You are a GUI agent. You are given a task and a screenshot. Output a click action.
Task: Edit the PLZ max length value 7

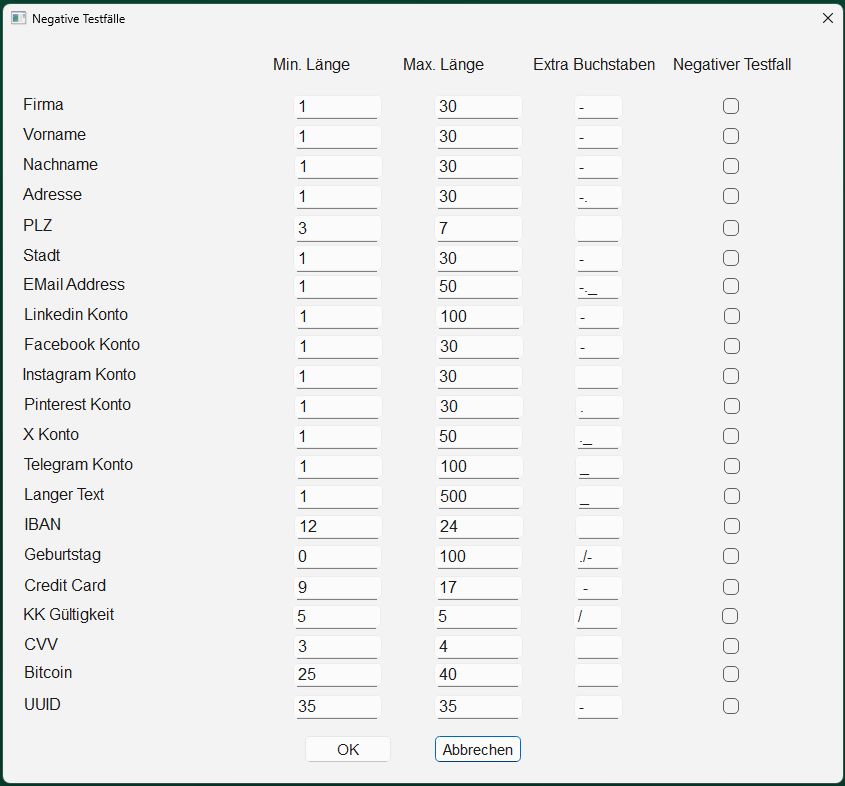478,229
